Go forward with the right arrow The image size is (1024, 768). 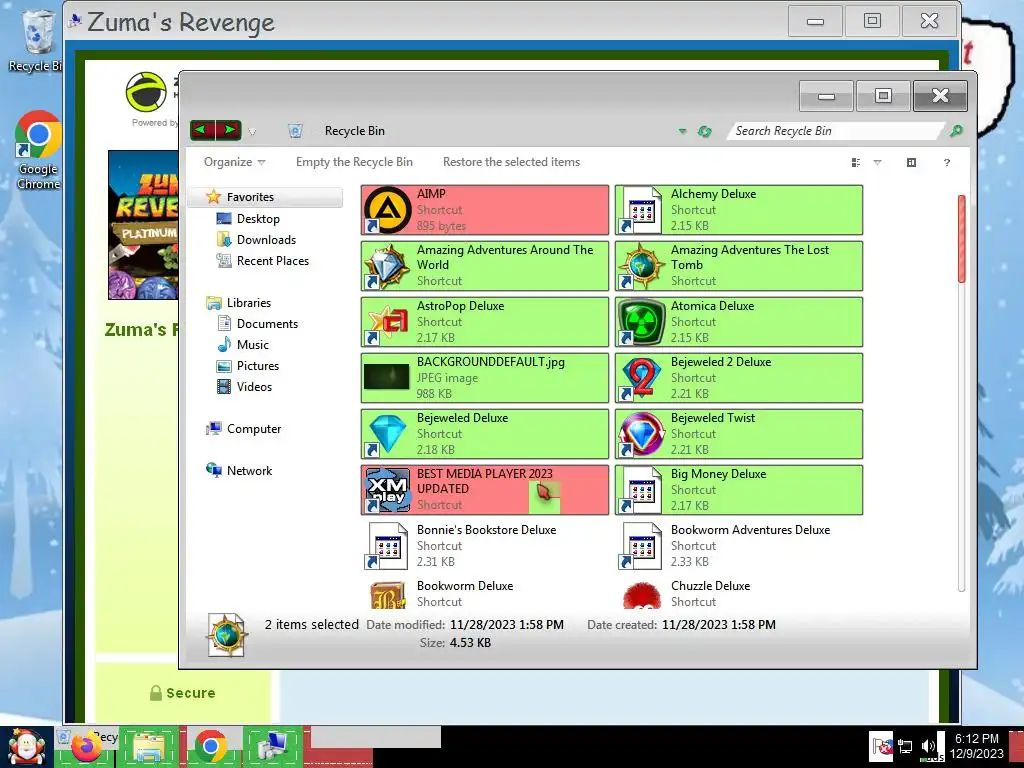[x=229, y=131]
